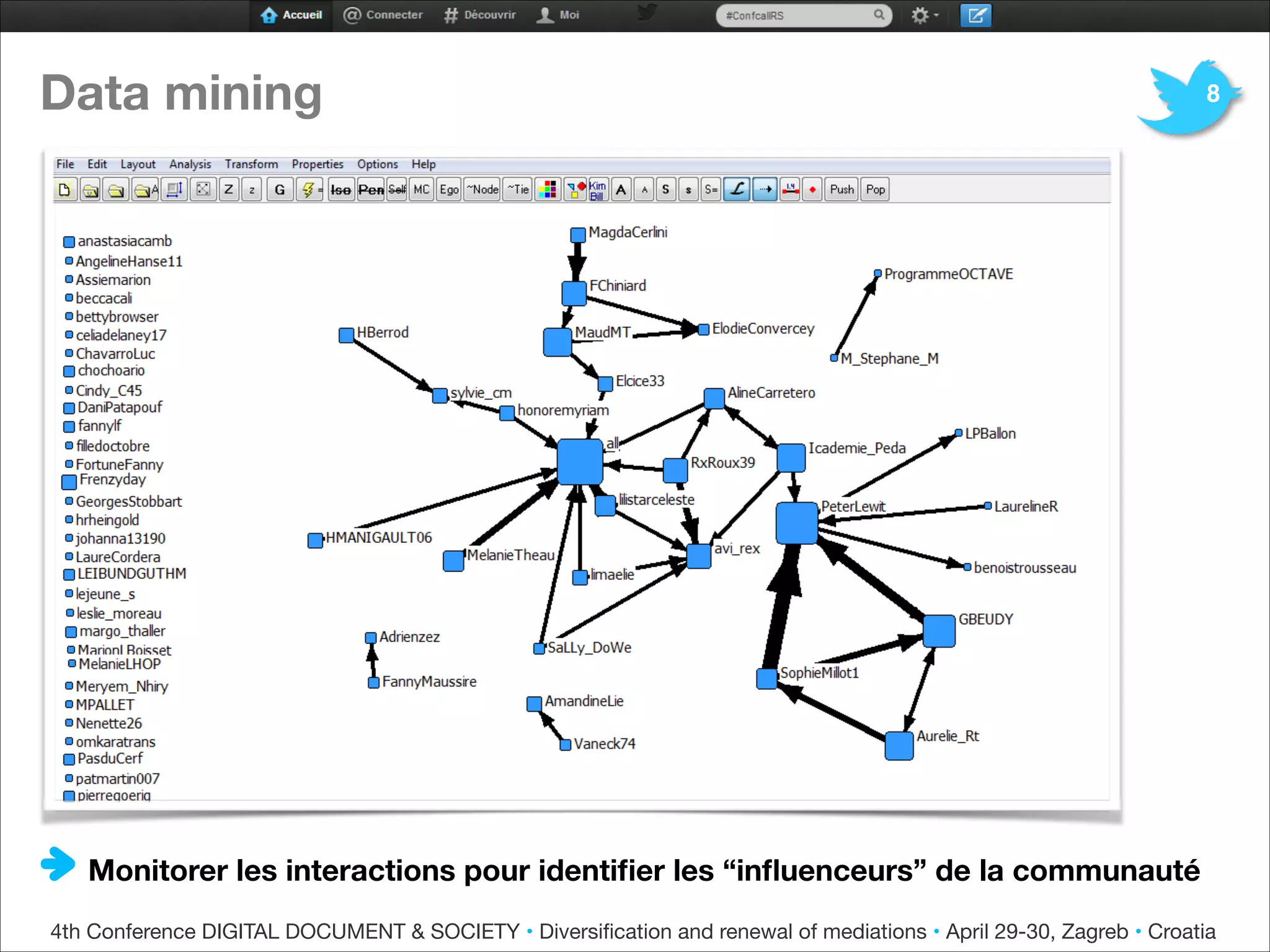Click the Découvrir hashtag tab
This screenshot has height=952, width=1270.
point(480,15)
